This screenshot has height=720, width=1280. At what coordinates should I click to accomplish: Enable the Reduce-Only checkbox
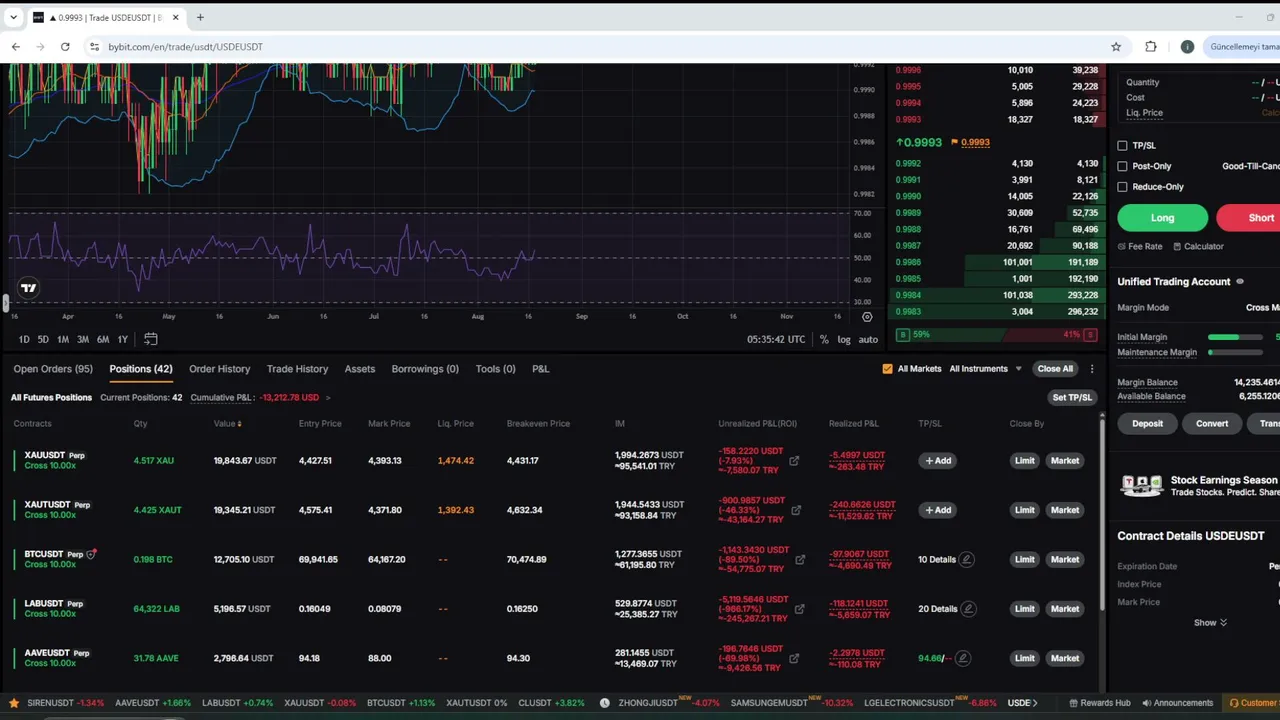click(x=1122, y=187)
